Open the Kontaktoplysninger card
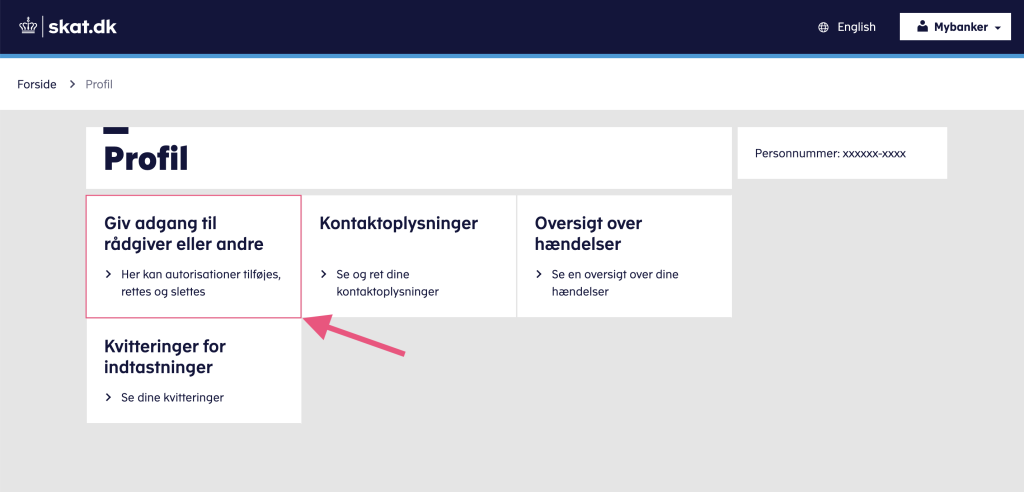1024x492 pixels. (409, 256)
